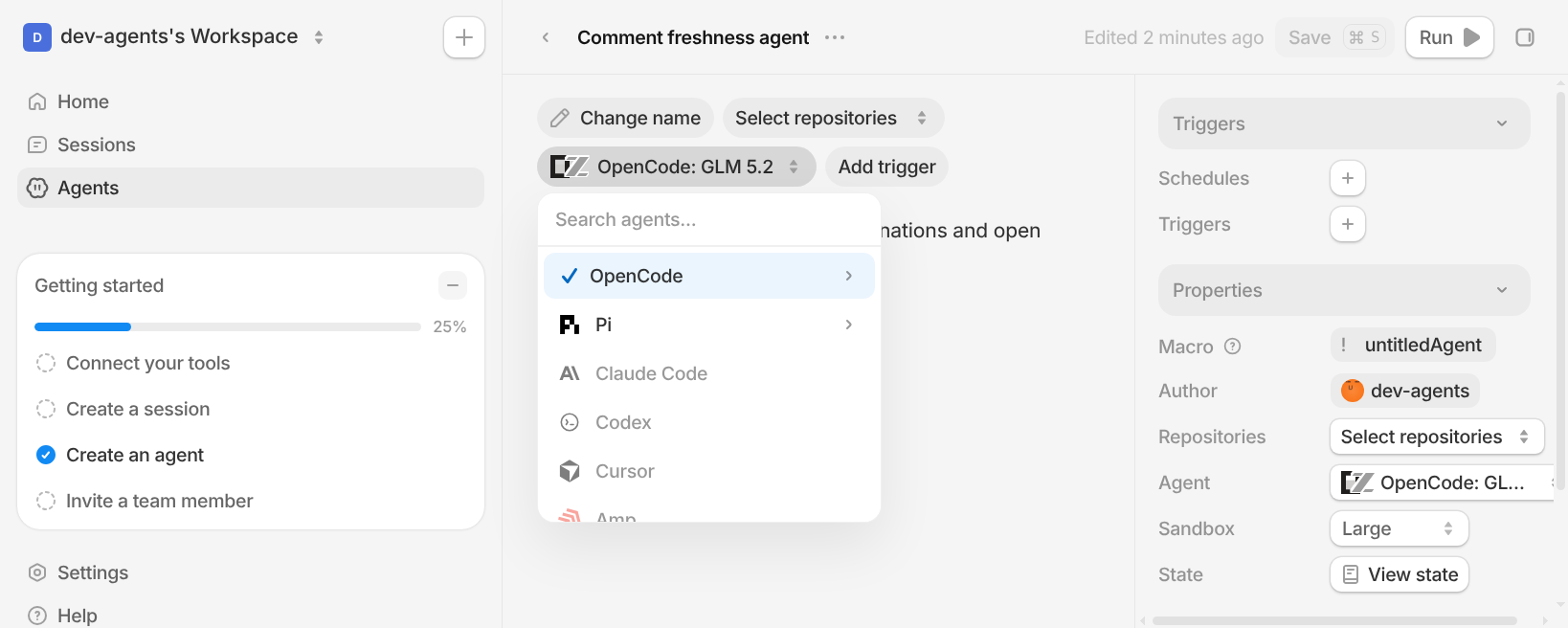The image size is (1568, 628).
Task: Focus the Search agents input field
Action: pos(709,219)
